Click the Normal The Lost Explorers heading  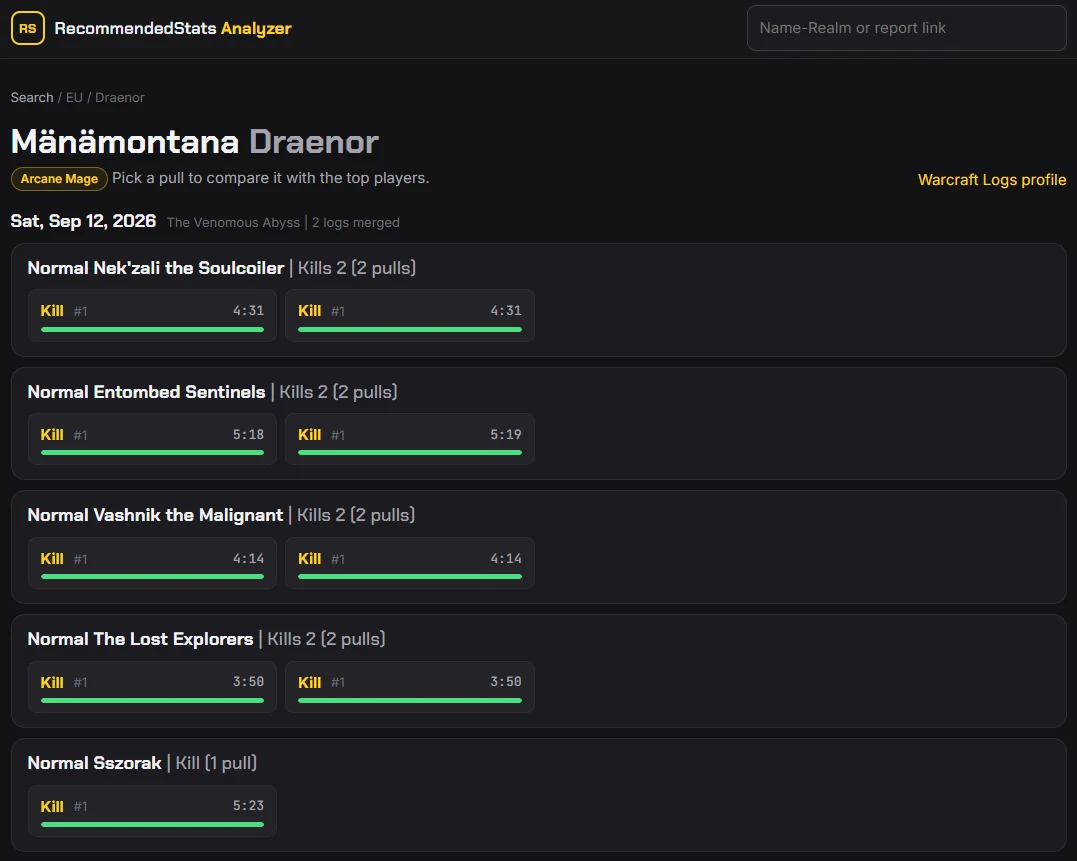141,639
